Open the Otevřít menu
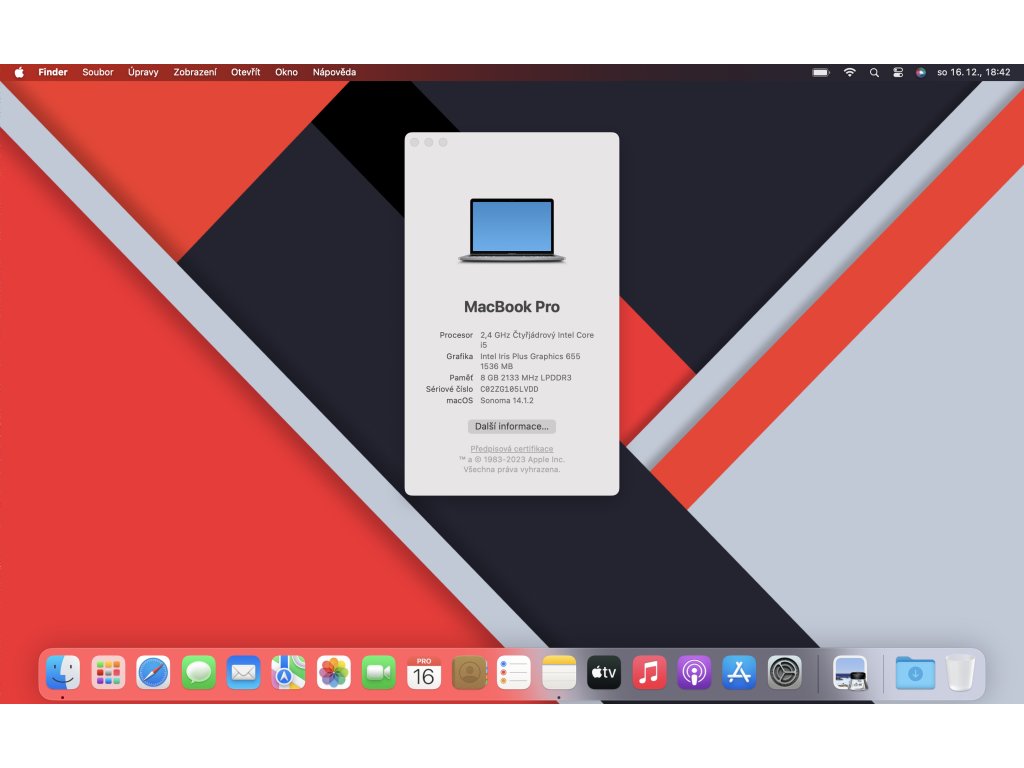The height and width of the screenshot is (768, 1024). coord(246,72)
